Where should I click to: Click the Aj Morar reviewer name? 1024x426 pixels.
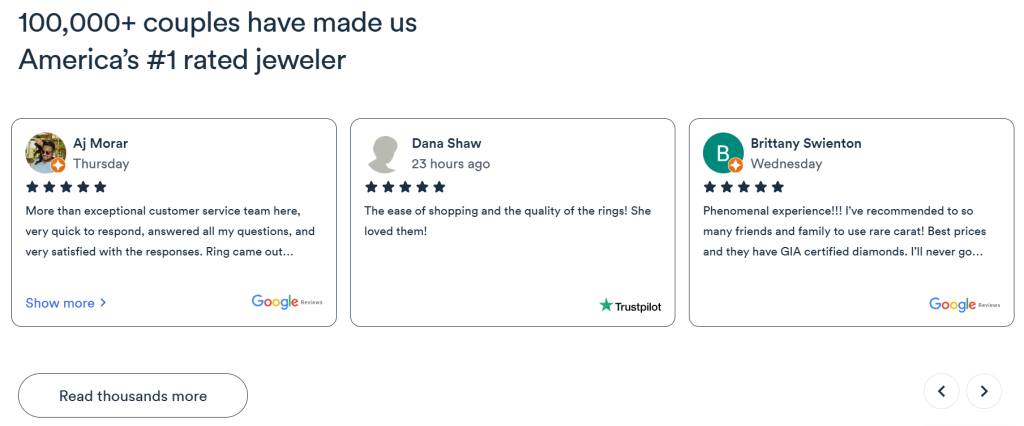pyautogui.click(x=101, y=143)
